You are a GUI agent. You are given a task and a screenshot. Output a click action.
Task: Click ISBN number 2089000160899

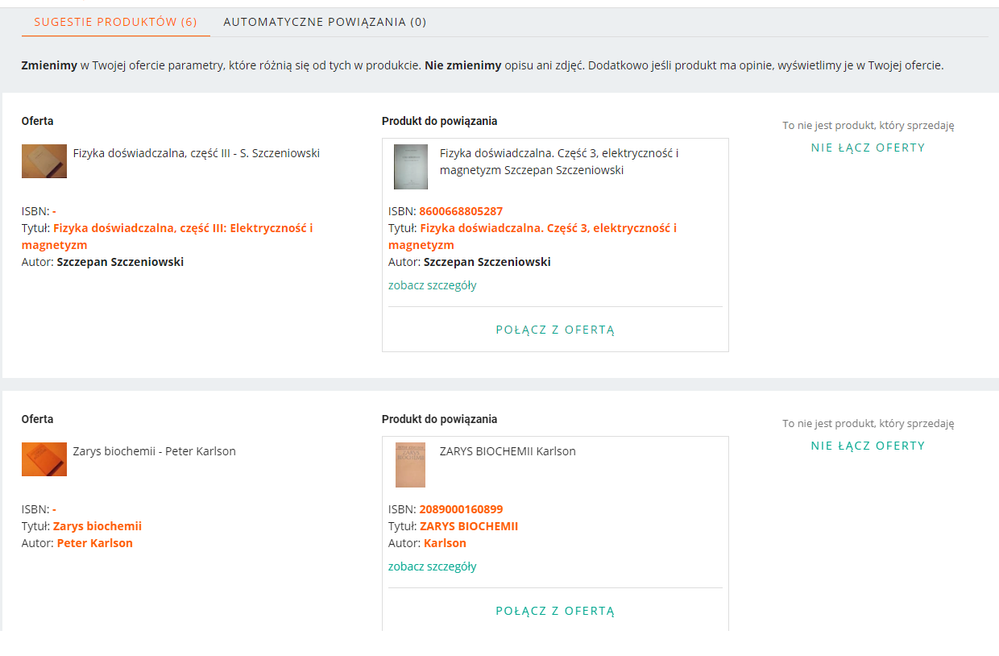(x=461, y=509)
